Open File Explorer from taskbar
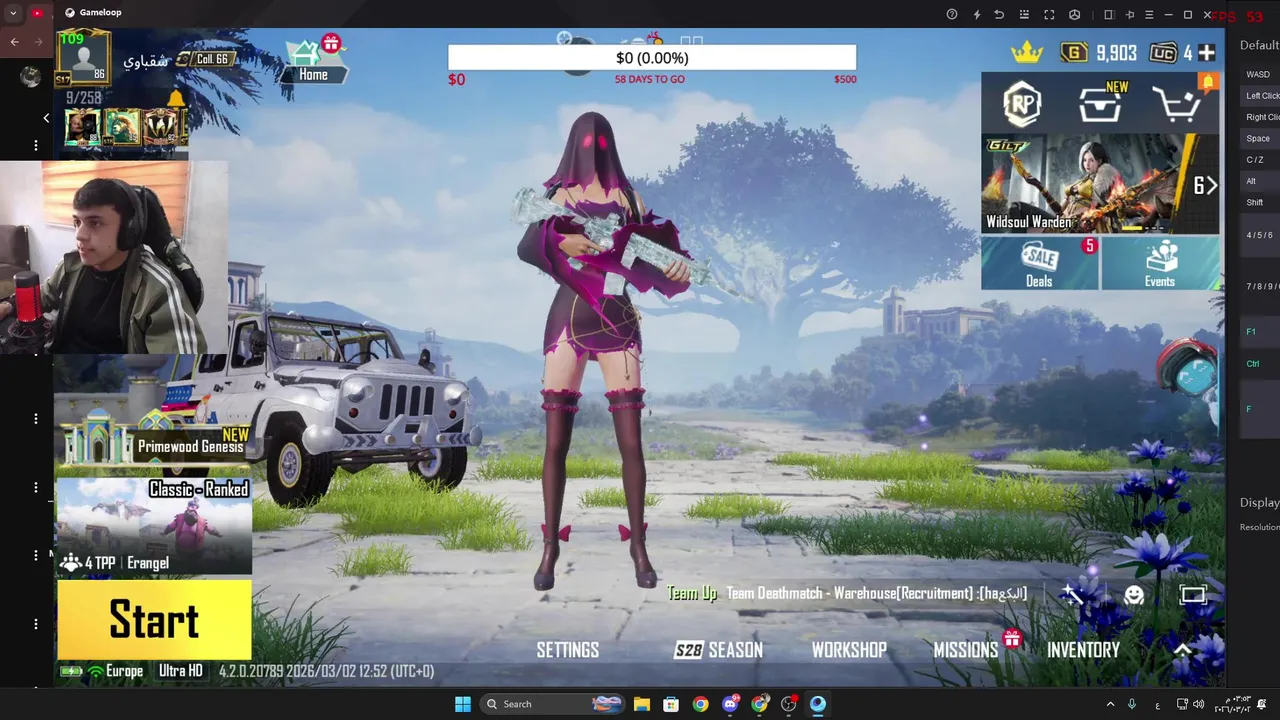Viewport: 1280px width, 720px height. pos(641,704)
